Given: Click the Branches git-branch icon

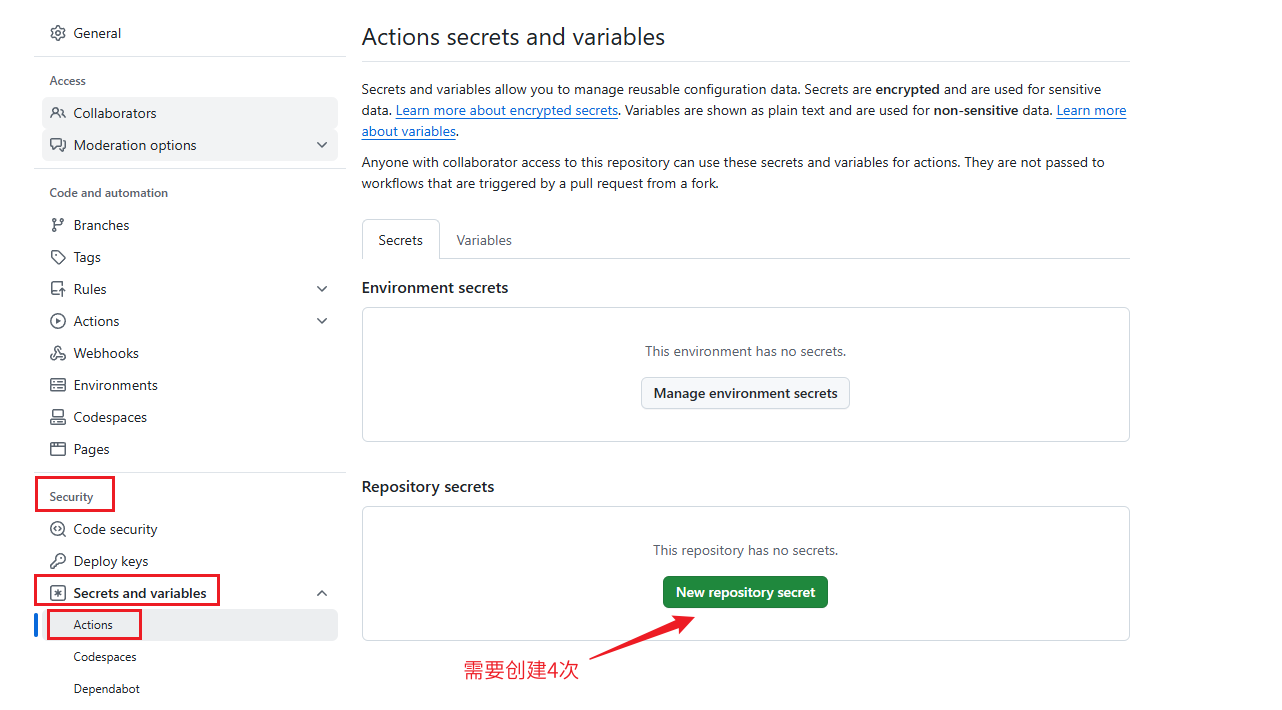Looking at the screenshot, I should point(58,225).
